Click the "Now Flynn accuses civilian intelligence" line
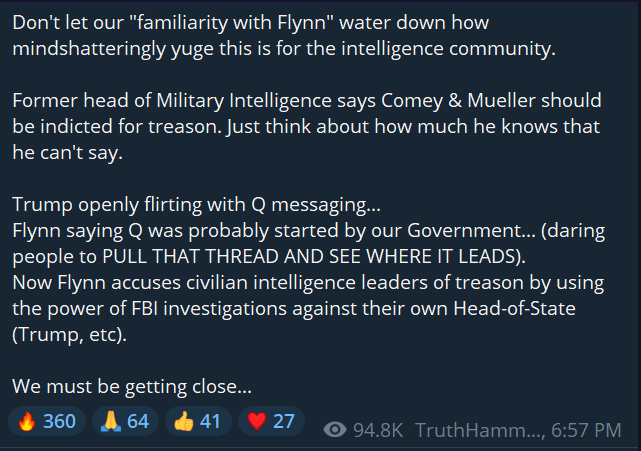 (308, 283)
